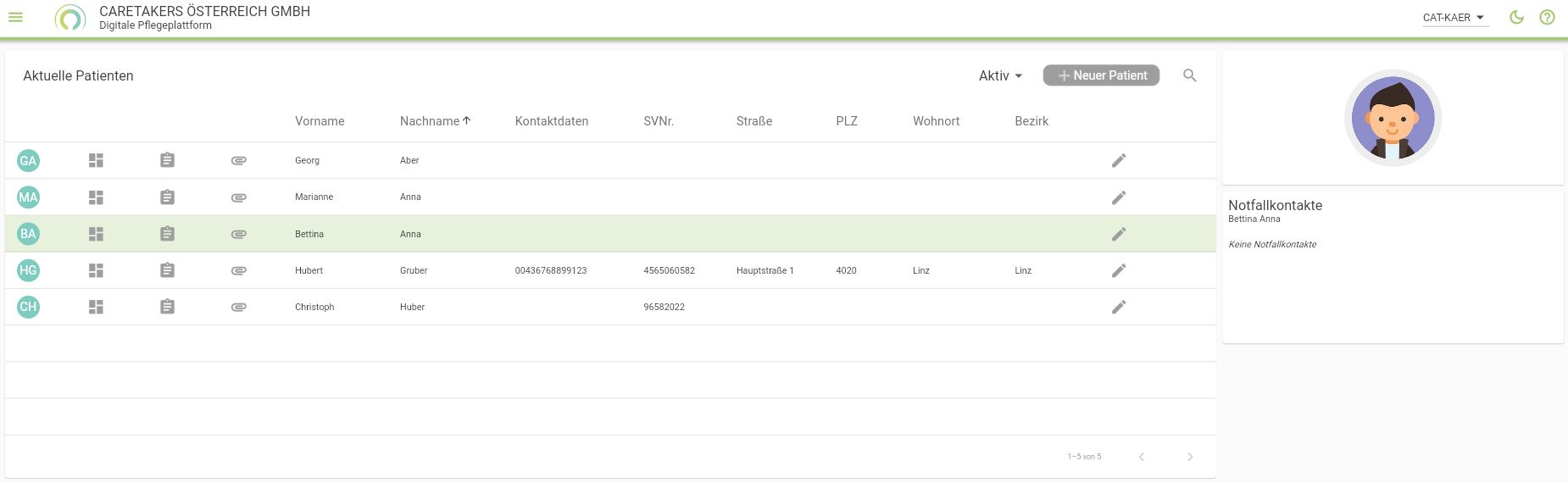
Task: Toggle dark mode moon icon
Action: 1516,17
